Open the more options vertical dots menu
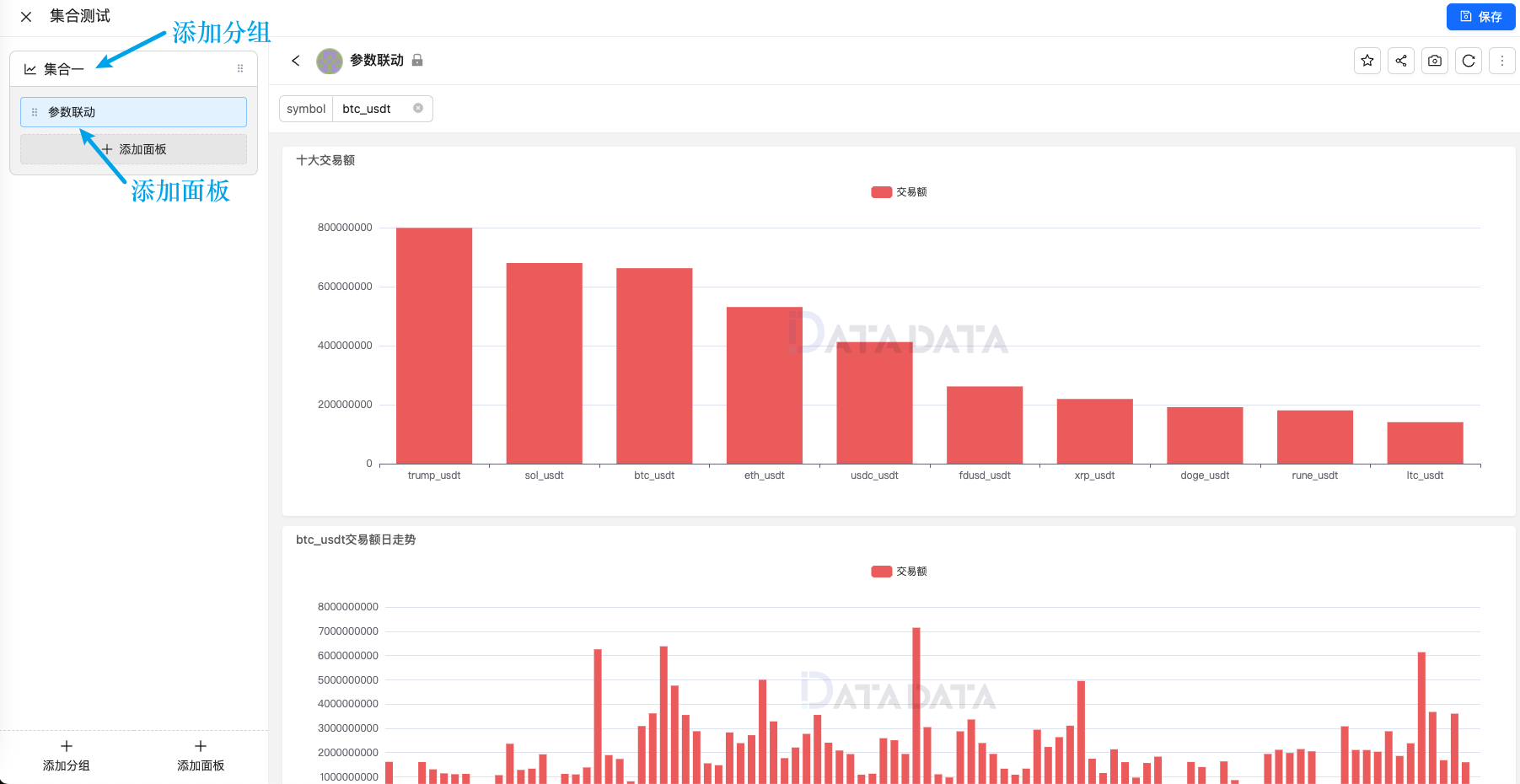The image size is (1520, 784). point(1502,61)
